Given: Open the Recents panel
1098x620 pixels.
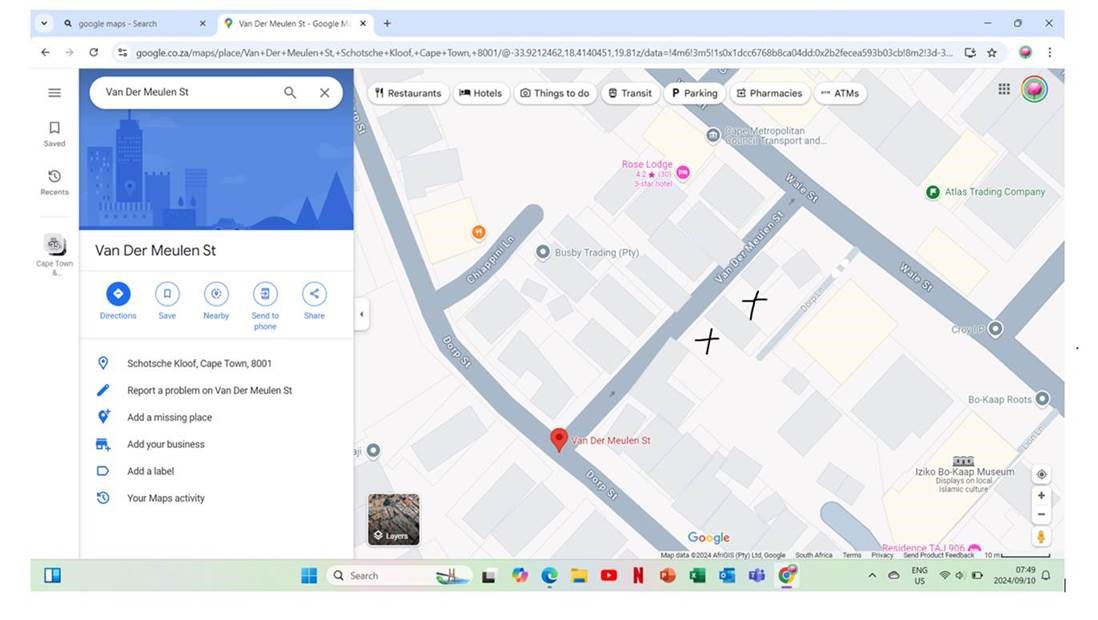Looking at the screenshot, I should click(x=54, y=181).
